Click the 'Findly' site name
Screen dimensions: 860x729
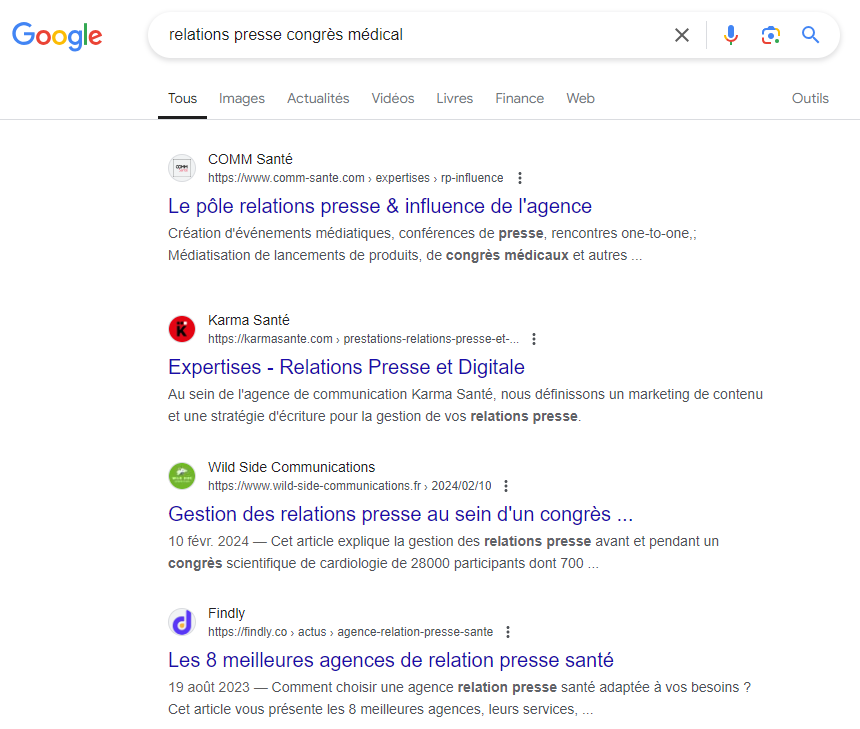(x=226, y=613)
